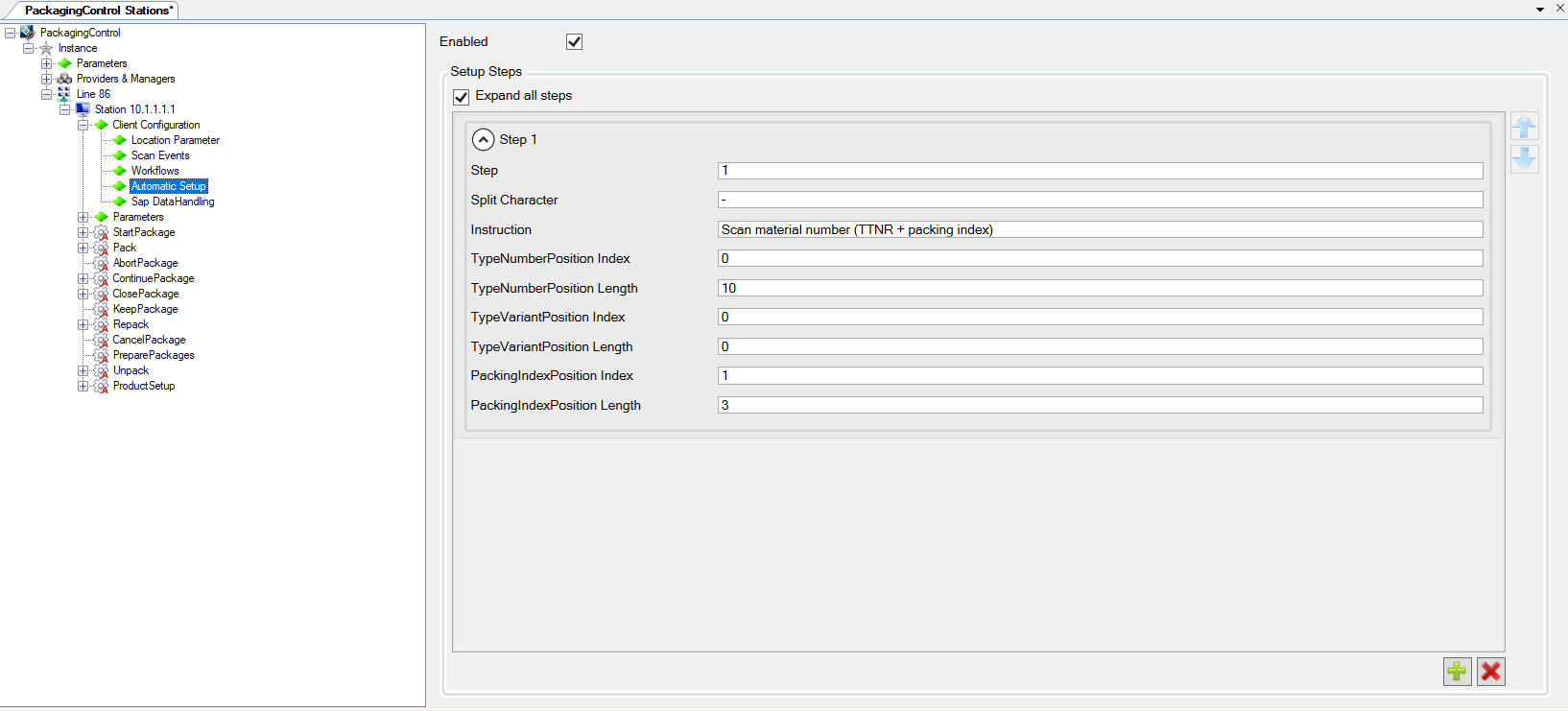Viewport: 1568px width, 711px height.
Task: Click the Line 86 network icon
Action: pos(64,94)
